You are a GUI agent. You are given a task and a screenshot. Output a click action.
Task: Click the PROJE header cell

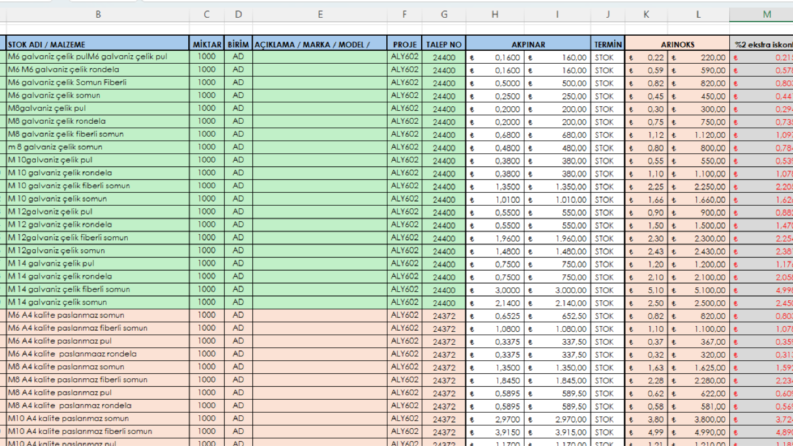click(405, 44)
